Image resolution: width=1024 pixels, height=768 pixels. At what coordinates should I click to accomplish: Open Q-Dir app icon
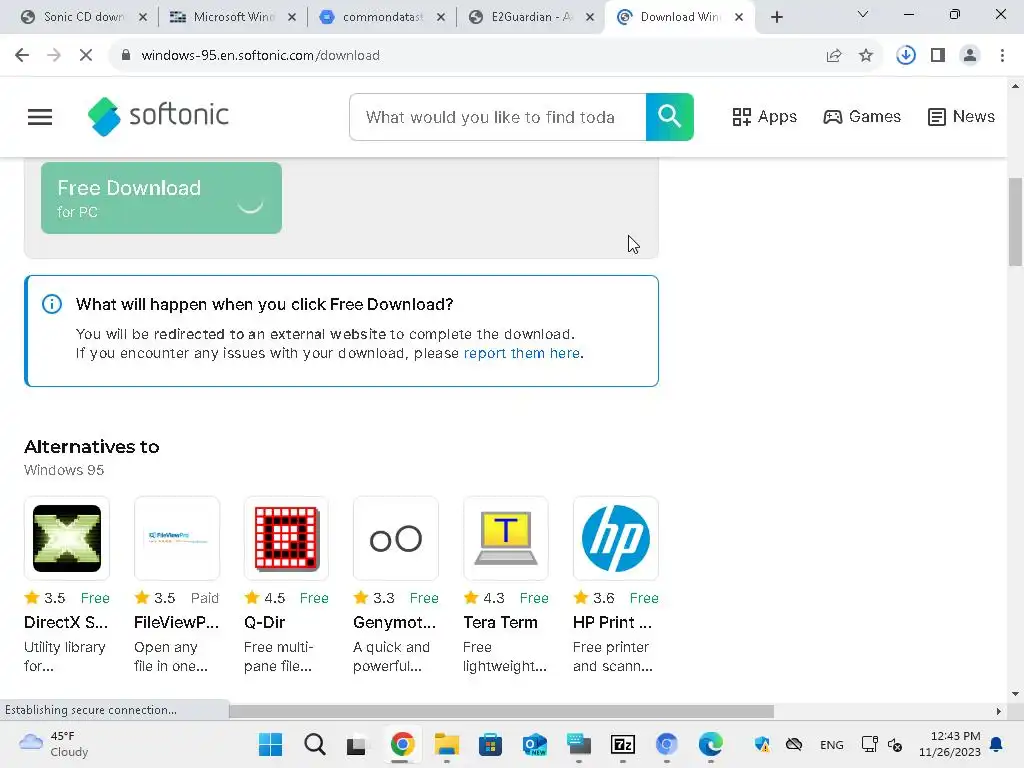click(x=286, y=538)
